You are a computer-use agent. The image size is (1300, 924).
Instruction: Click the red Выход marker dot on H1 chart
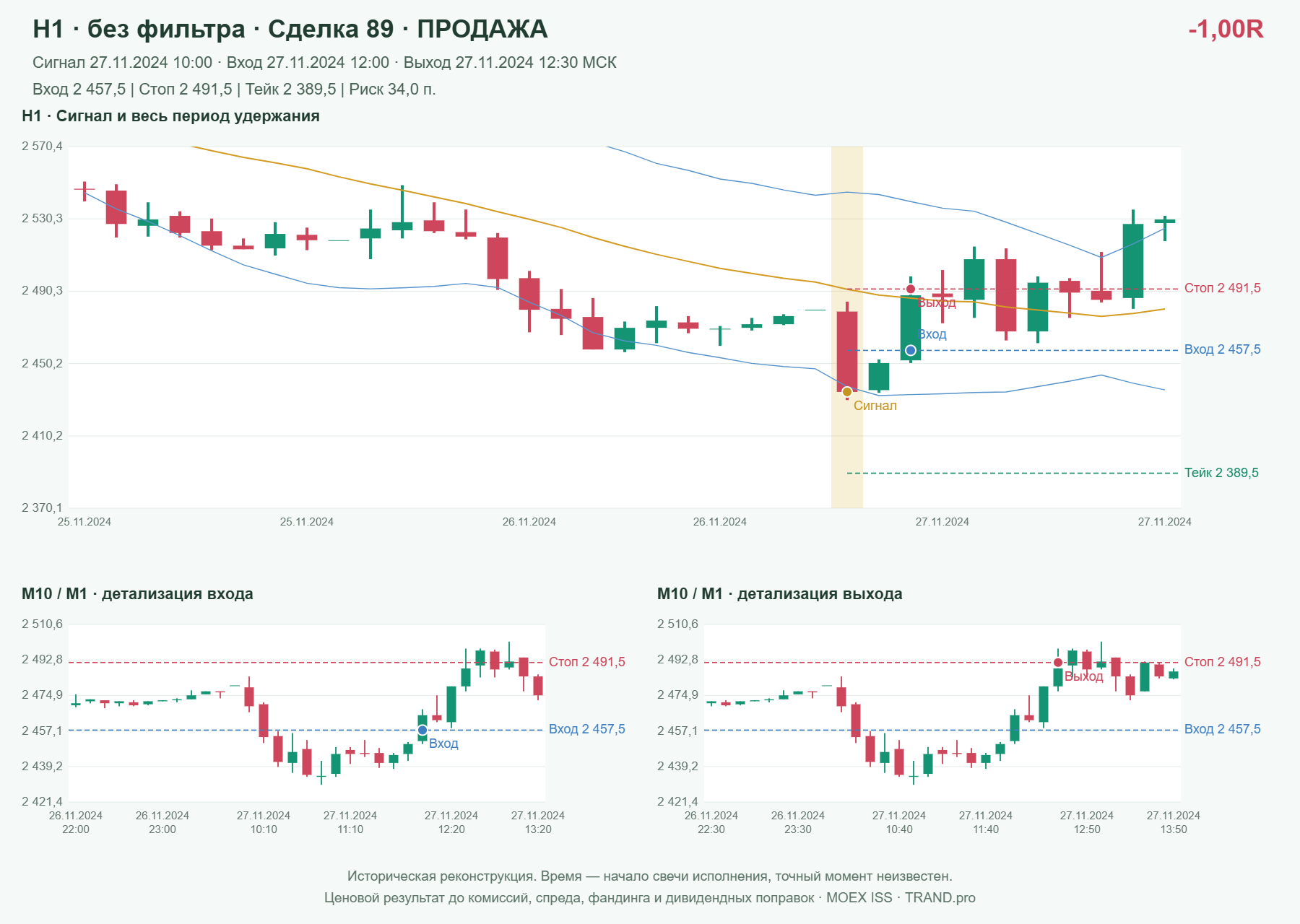[x=911, y=289]
